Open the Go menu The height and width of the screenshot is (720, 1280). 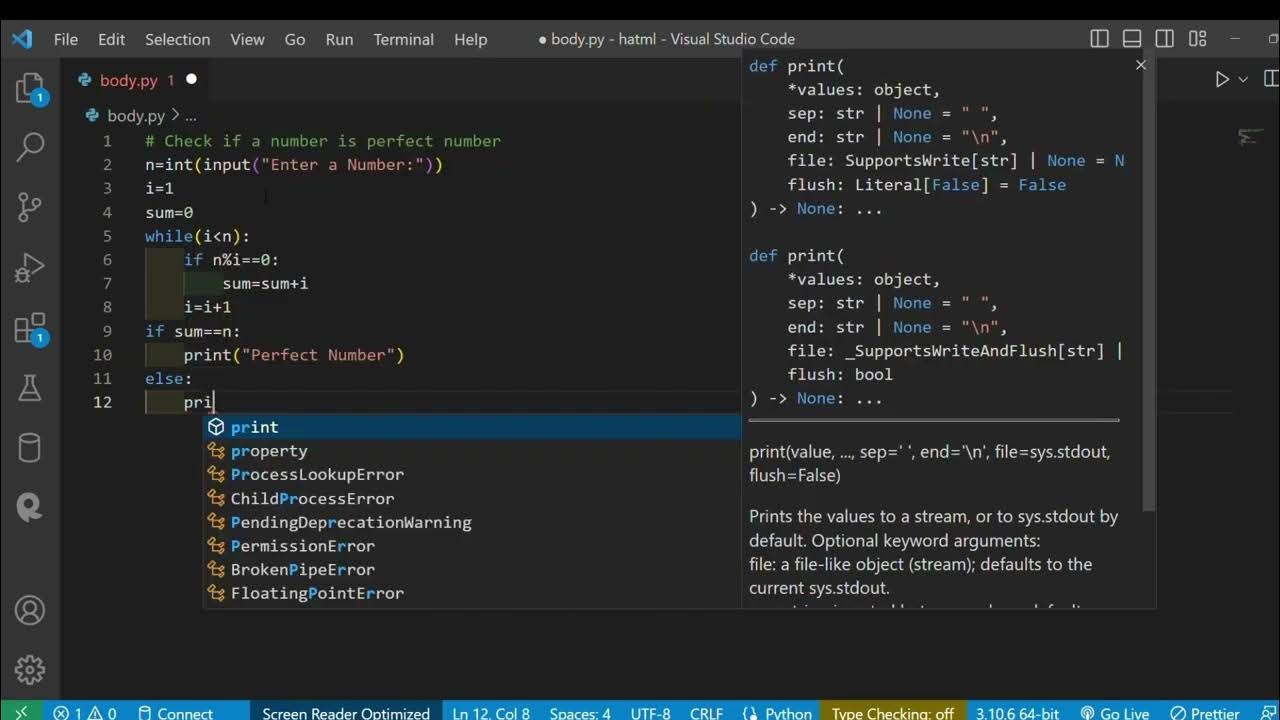[295, 39]
